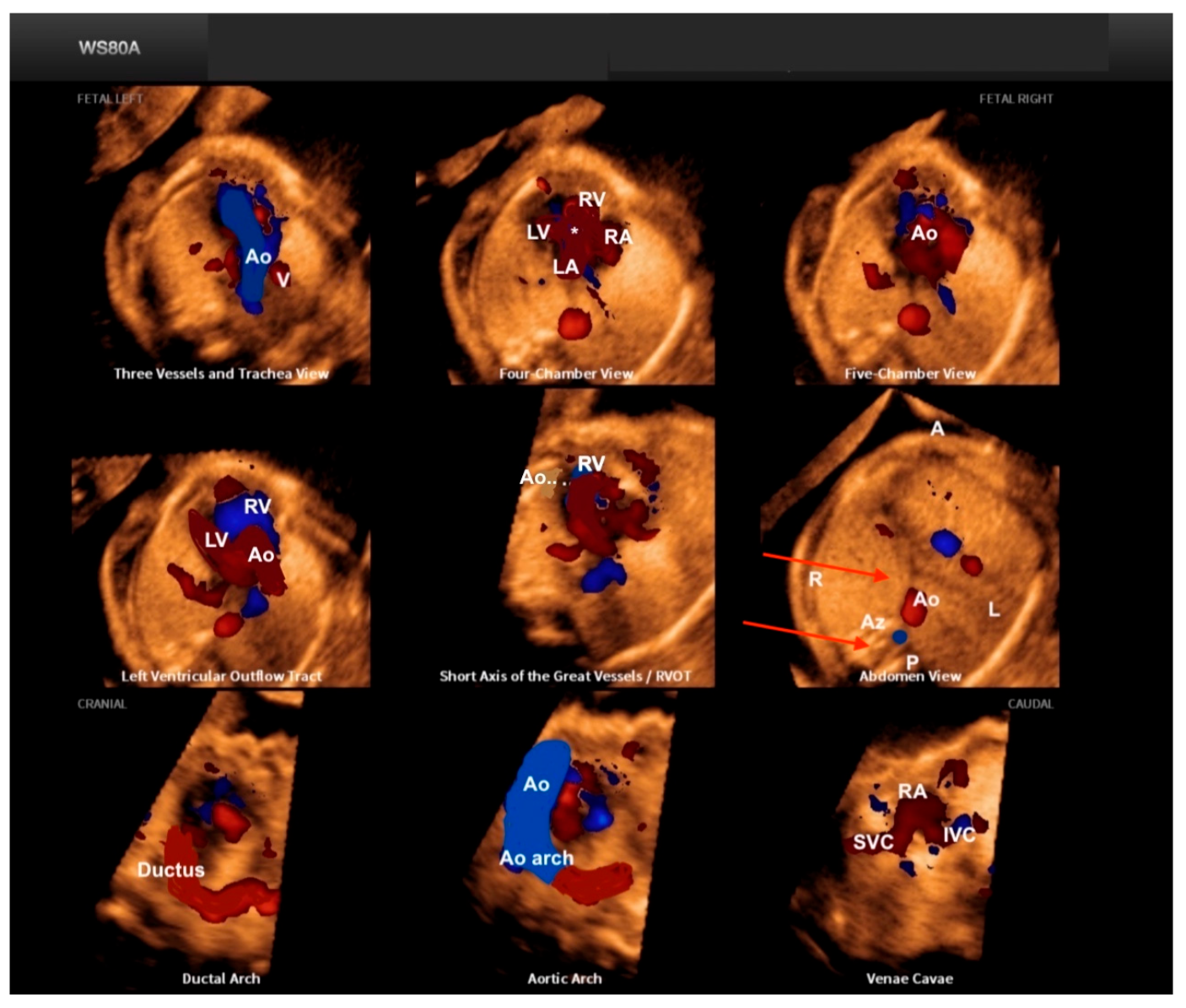
Task: Click the asterisk marker in Four-Chamber View
Action: pos(574,231)
